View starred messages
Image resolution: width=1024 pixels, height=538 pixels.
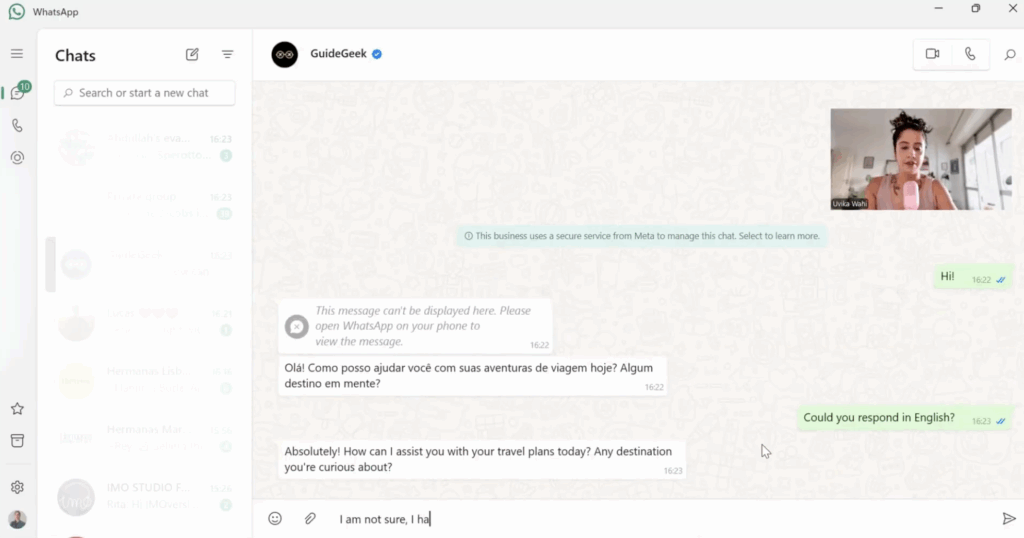[x=17, y=409]
